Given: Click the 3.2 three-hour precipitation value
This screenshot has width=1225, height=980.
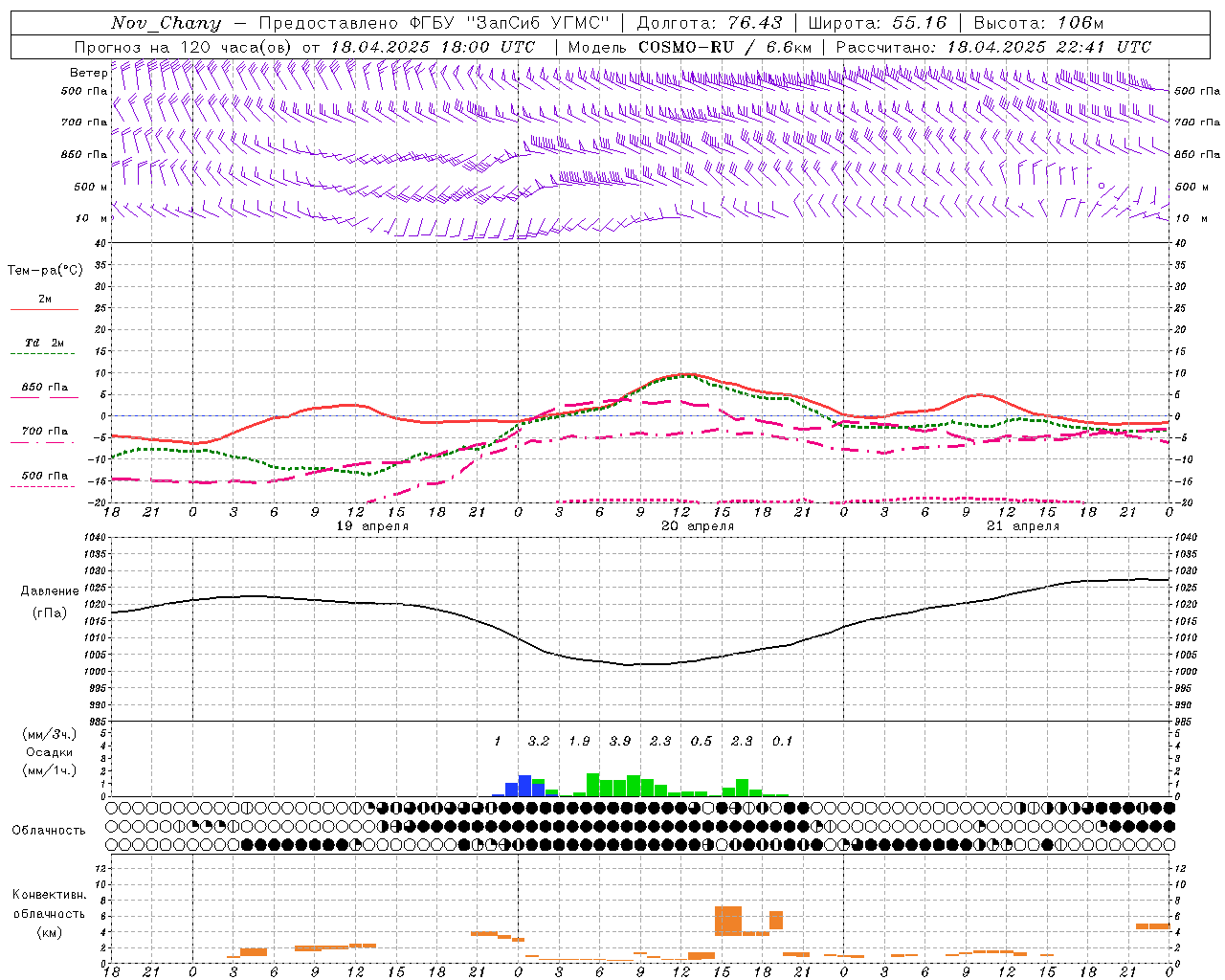Looking at the screenshot, I should pyautogui.click(x=539, y=741).
